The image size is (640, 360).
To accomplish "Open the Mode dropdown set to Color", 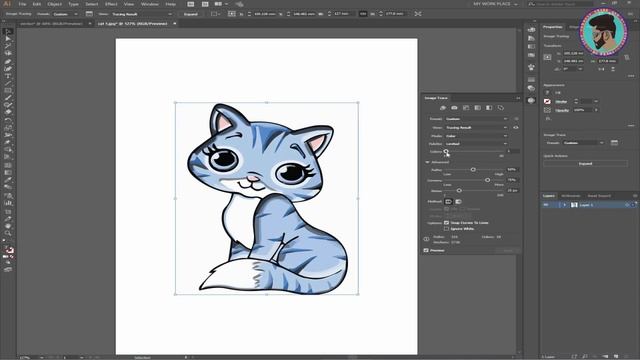I will [476, 136].
